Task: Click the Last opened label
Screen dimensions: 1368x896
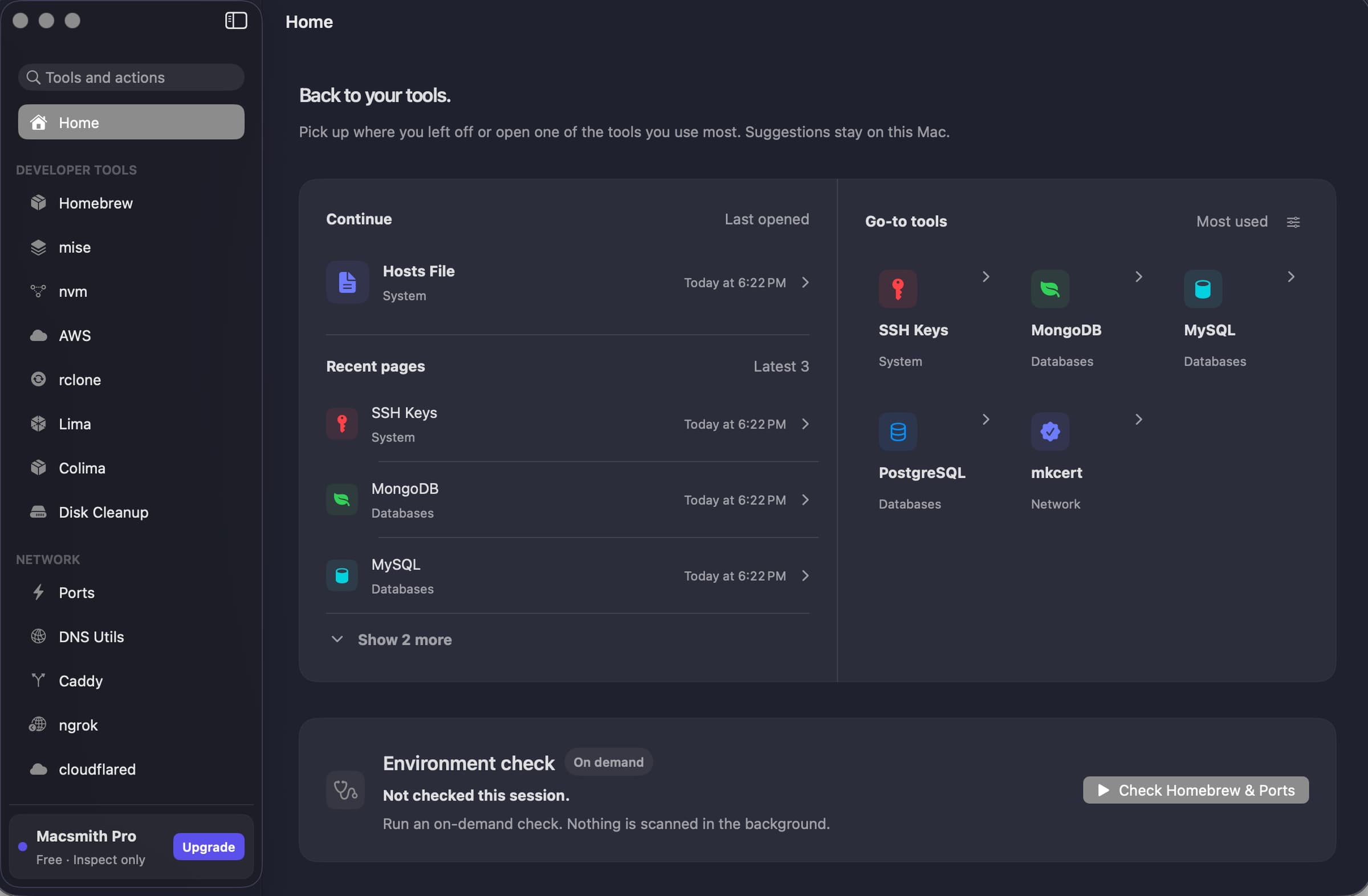Action: pyautogui.click(x=766, y=219)
